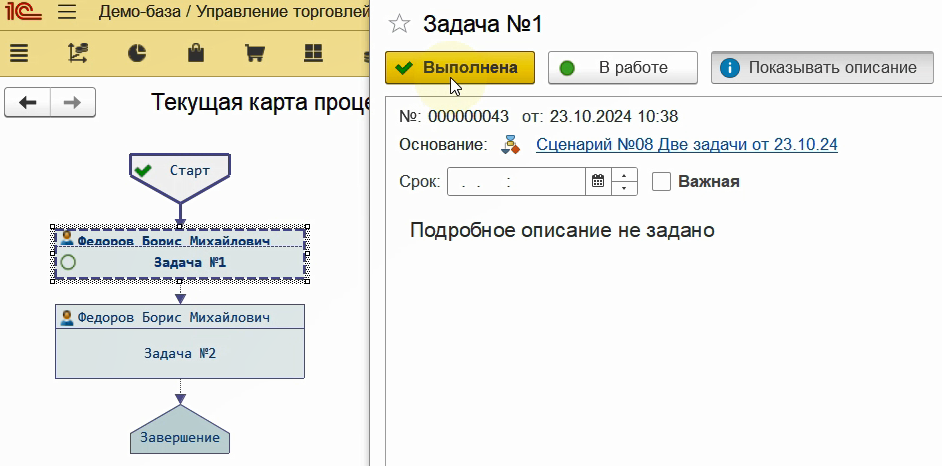The height and width of the screenshot is (466, 942).
Task: Open the shopping bag purchases section
Action: [196, 53]
